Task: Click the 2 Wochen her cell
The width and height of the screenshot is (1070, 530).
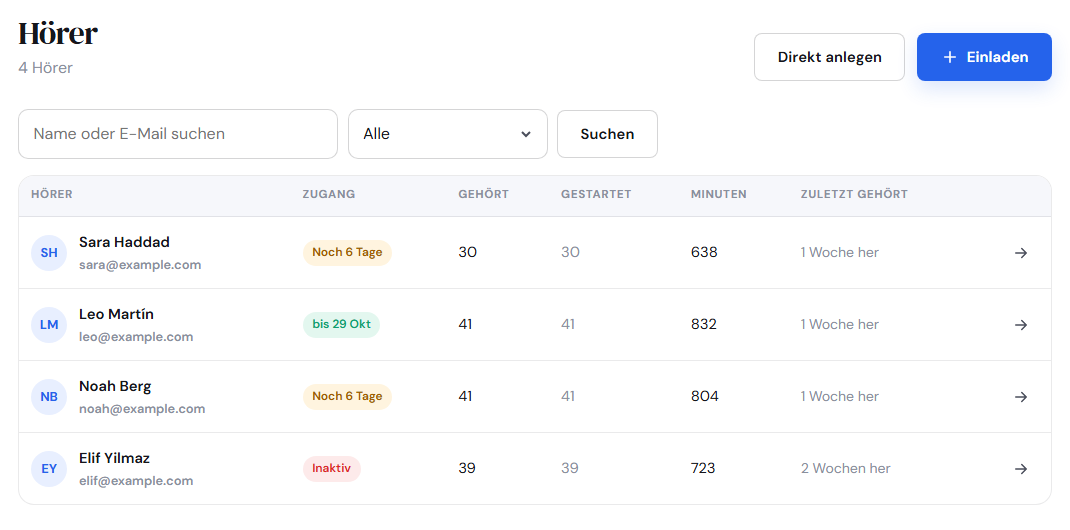Action: click(845, 469)
